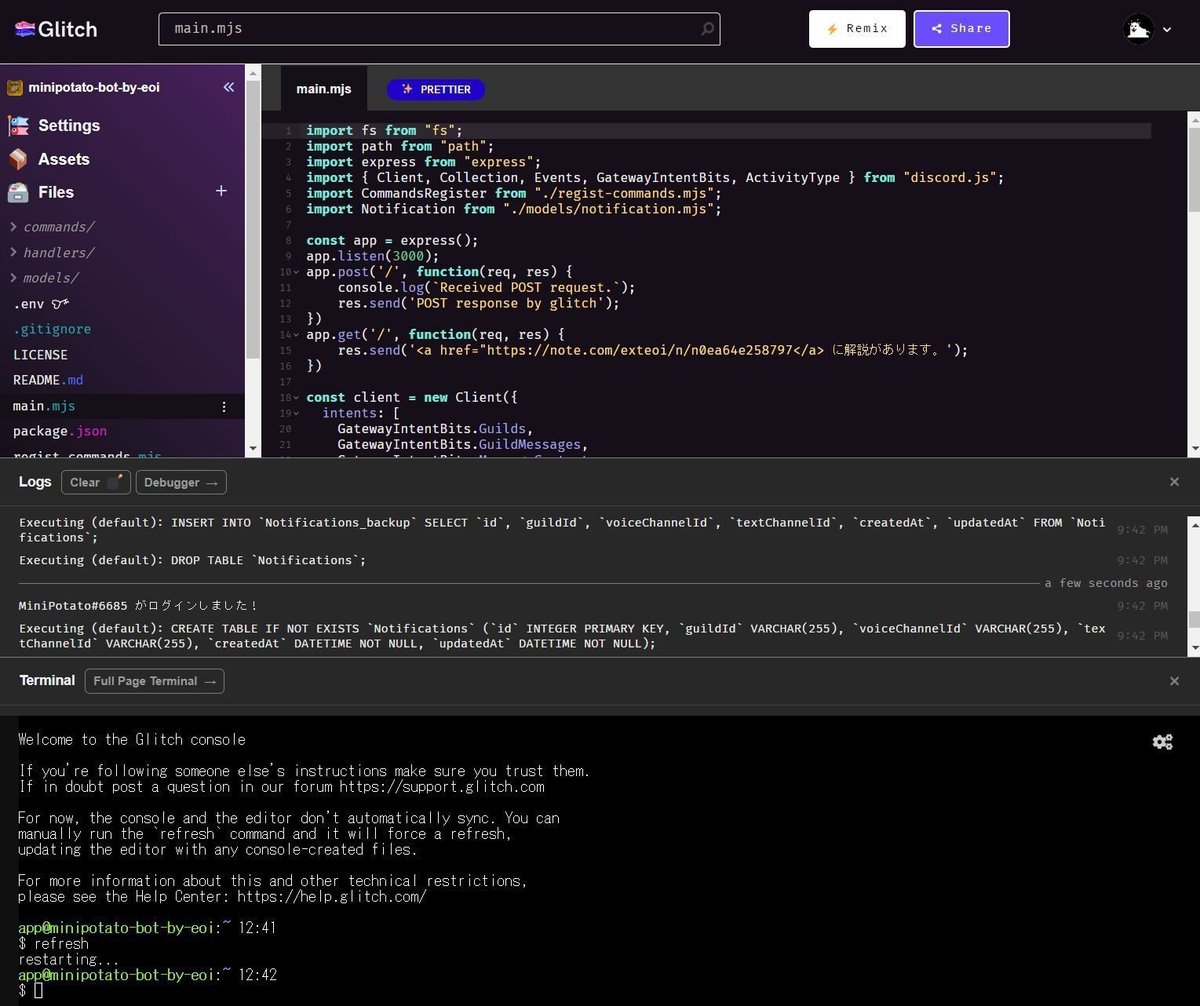Switch to the main.mjs editor tab

pos(323,88)
